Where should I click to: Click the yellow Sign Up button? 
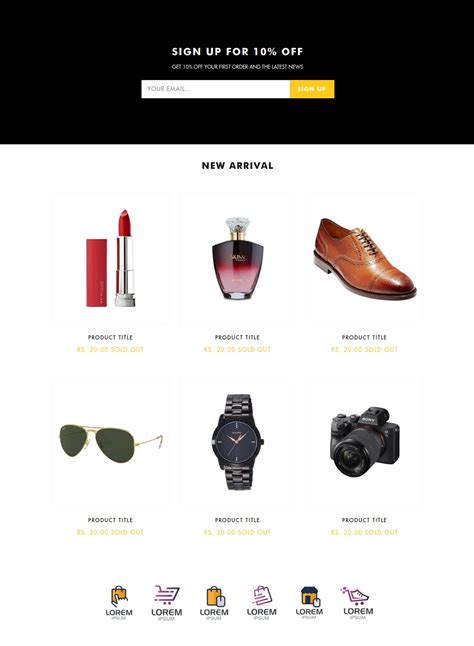[x=312, y=89]
